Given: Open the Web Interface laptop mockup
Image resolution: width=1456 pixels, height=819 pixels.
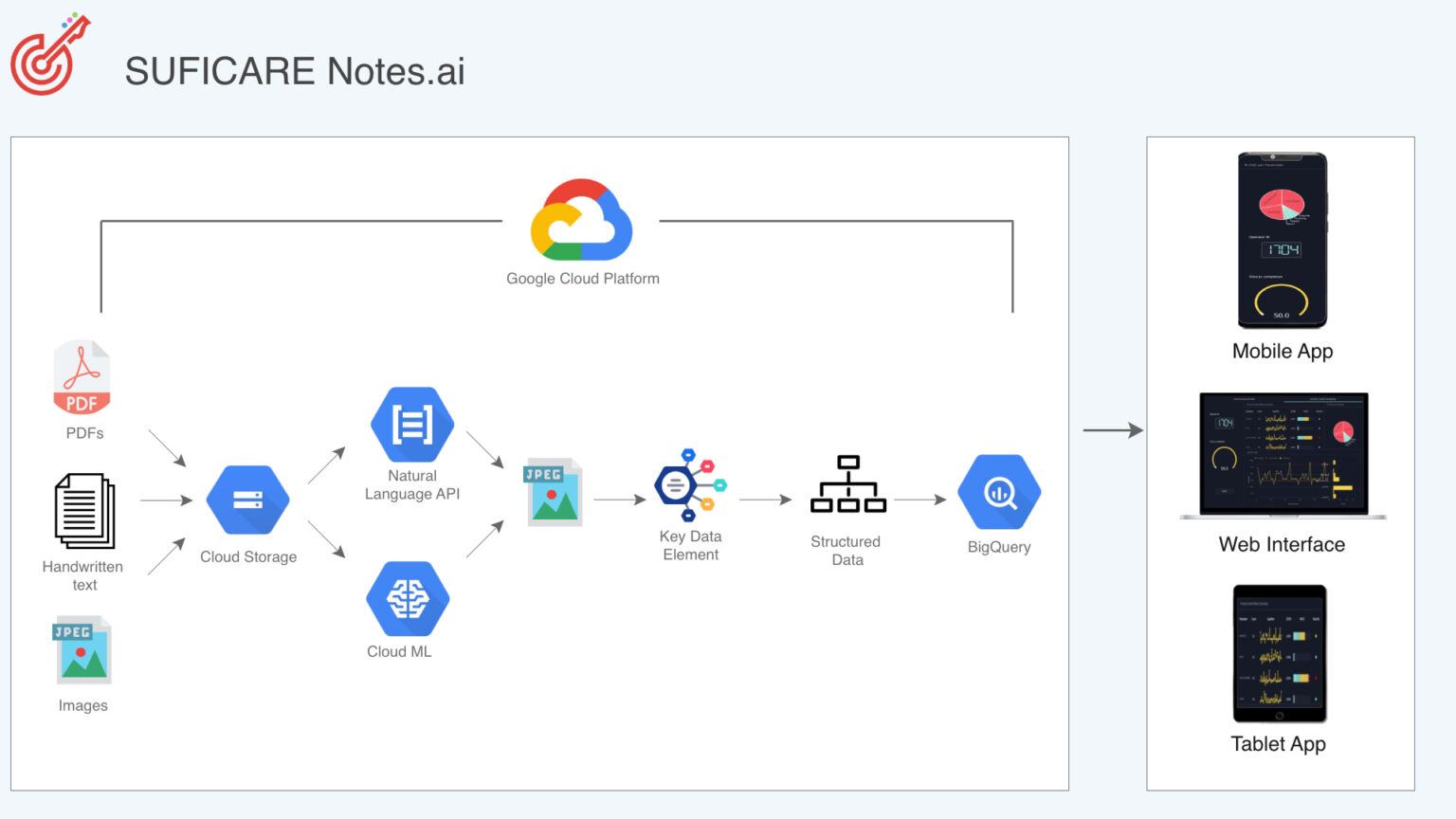Looking at the screenshot, I should coord(1283,456).
